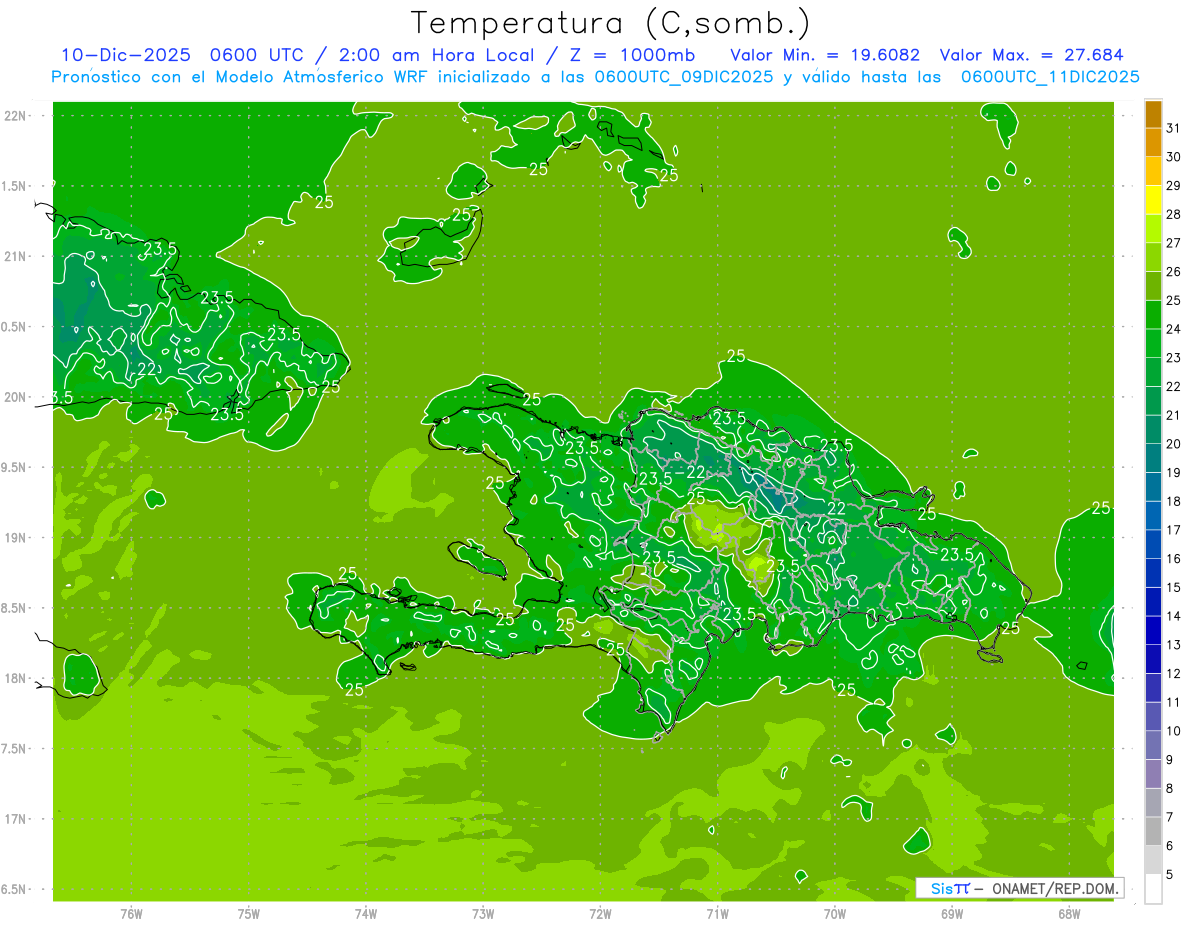Pick the dark blue swatch between 13 and 14
This screenshot has width=1200, height=927.
[1153, 630]
